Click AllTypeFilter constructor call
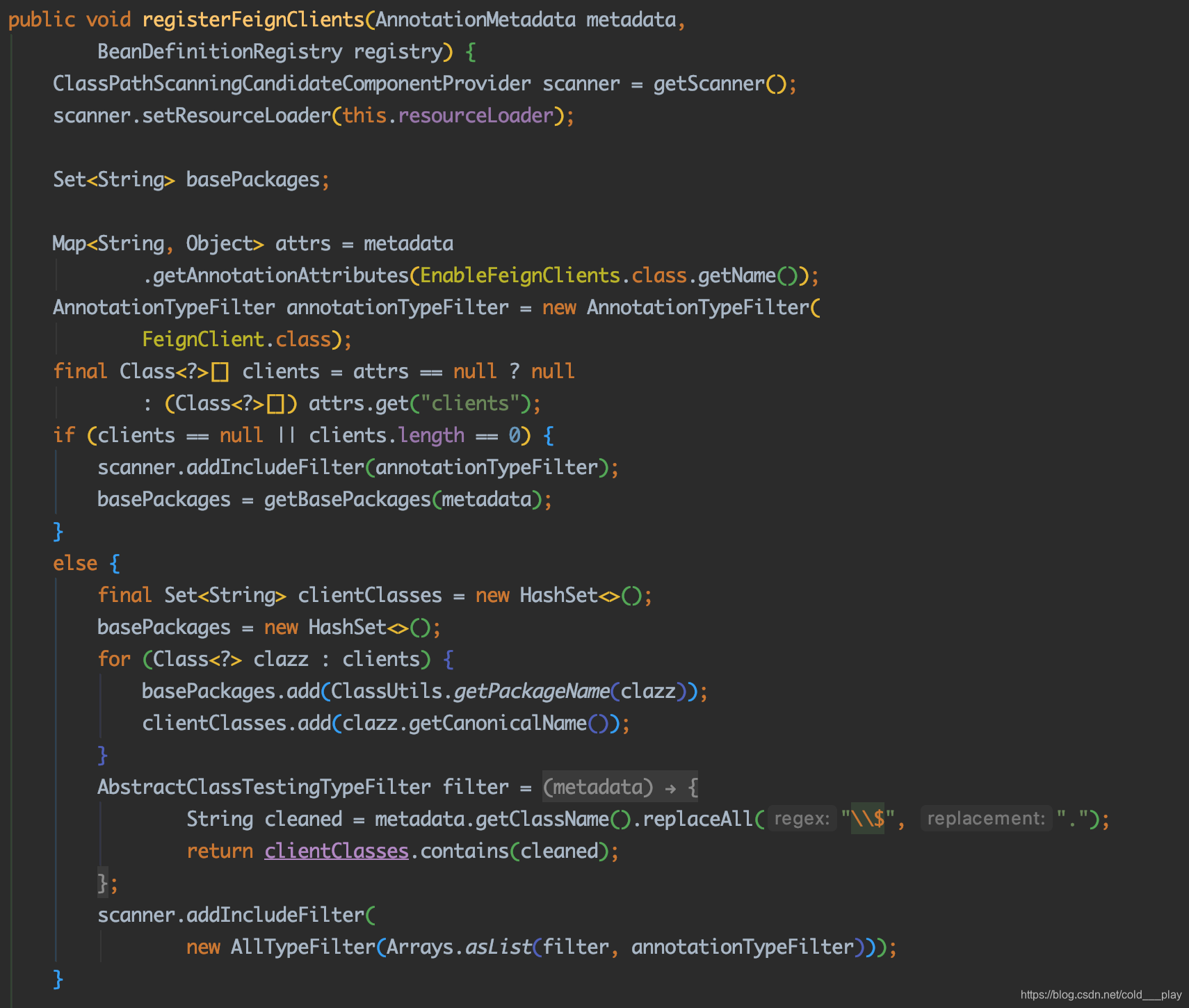 [x=303, y=947]
